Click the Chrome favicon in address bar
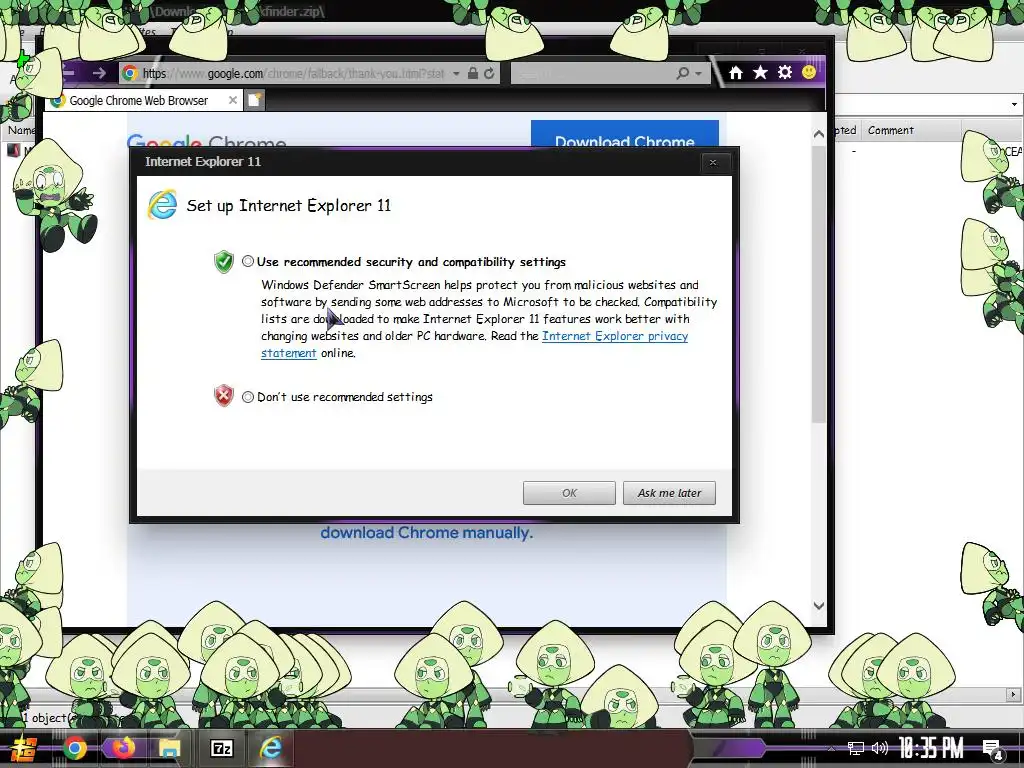Image resolution: width=1024 pixels, height=768 pixels. (x=130, y=73)
